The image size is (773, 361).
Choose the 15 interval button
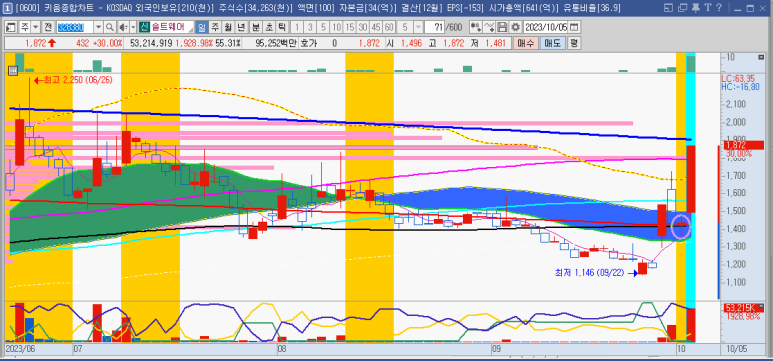pos(350,27)
